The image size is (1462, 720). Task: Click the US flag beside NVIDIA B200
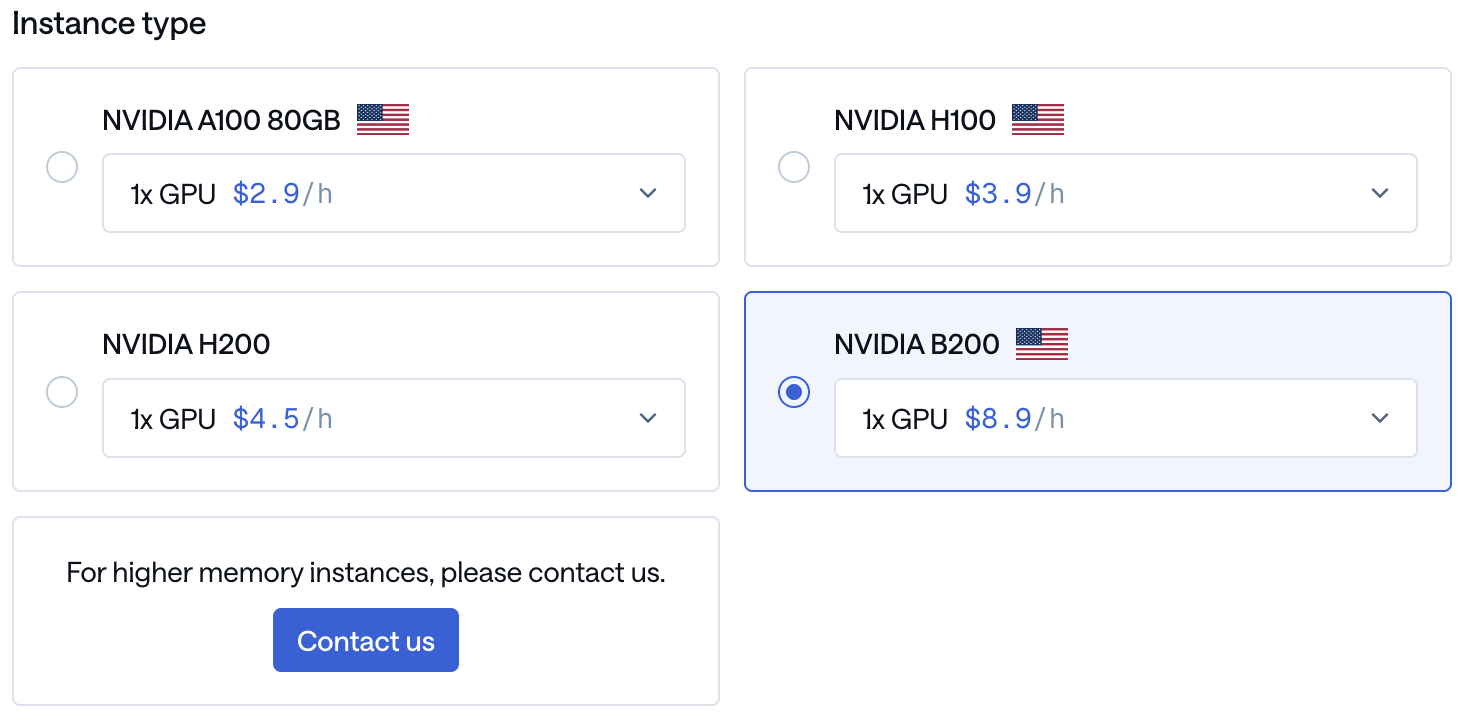coord(1042,344)
